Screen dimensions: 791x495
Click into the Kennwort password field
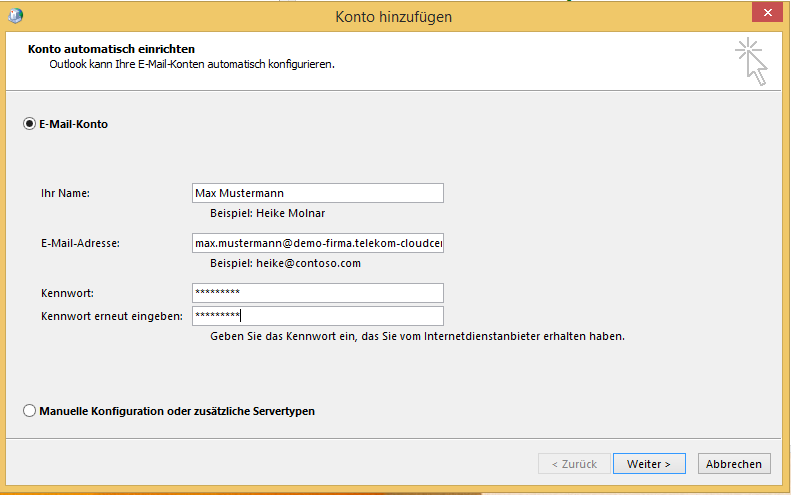[317, 293]
